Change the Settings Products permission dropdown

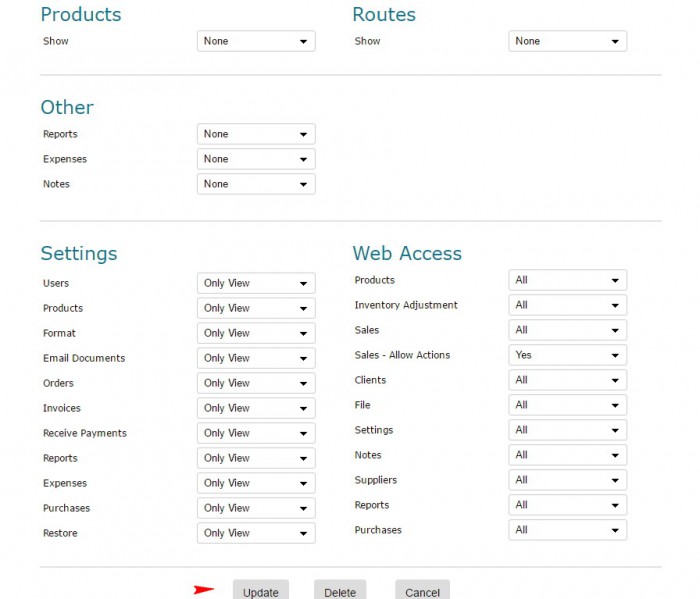[x=256, y=308]
